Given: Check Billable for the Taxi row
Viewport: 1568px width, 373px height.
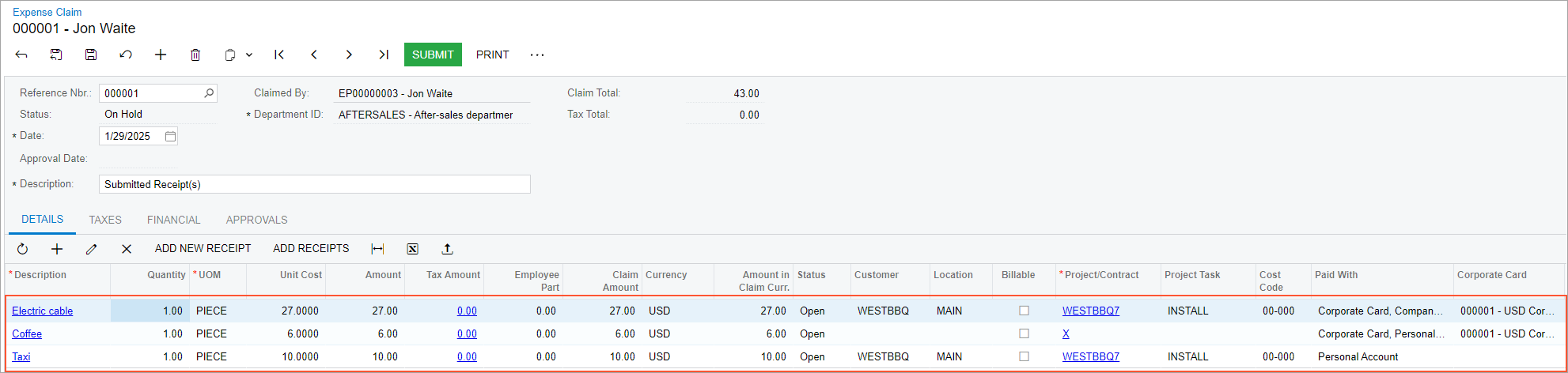Looking at the screenshot, I should tap(1024, 356).
